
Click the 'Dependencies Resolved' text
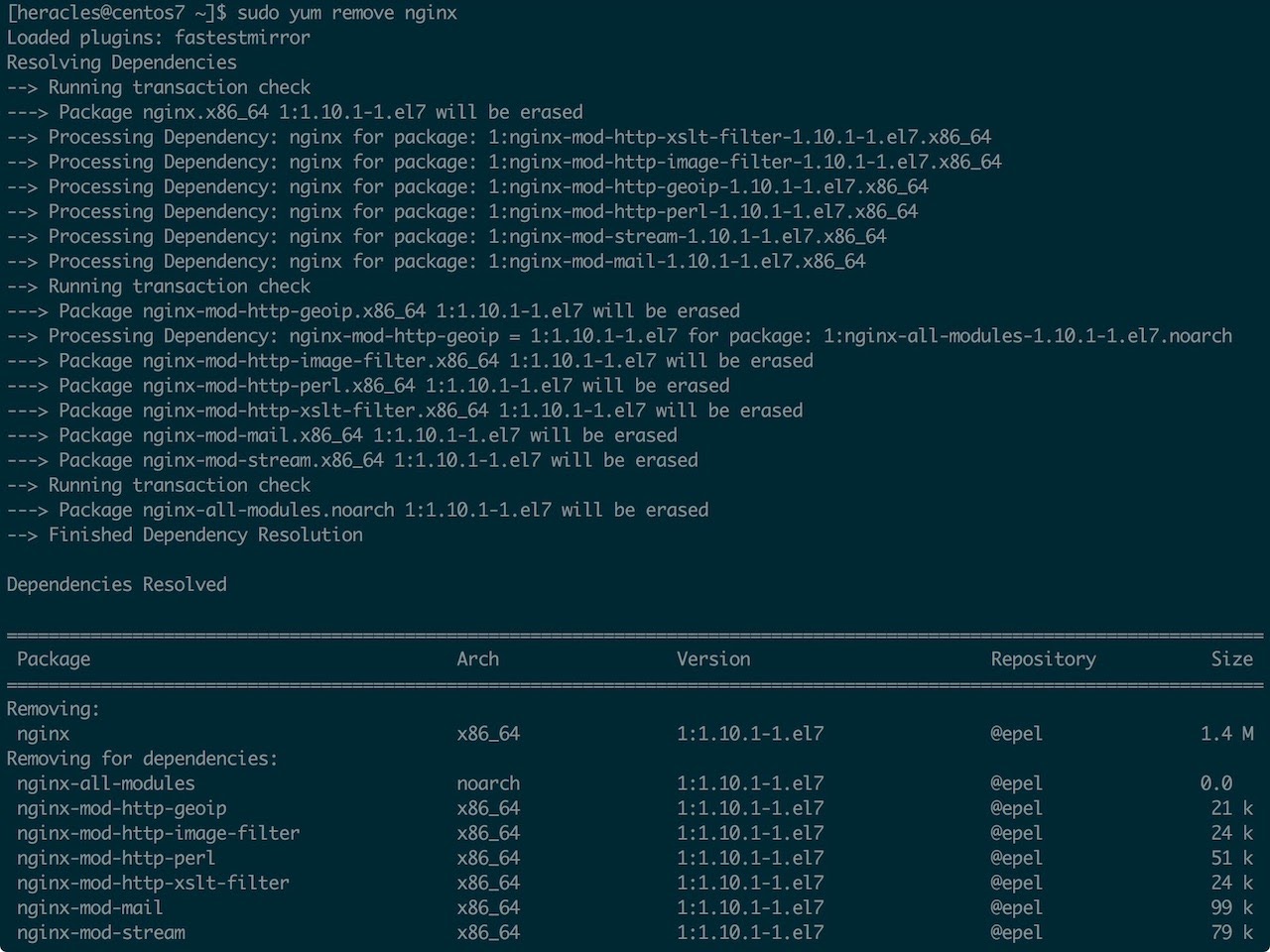pos(117,584)
